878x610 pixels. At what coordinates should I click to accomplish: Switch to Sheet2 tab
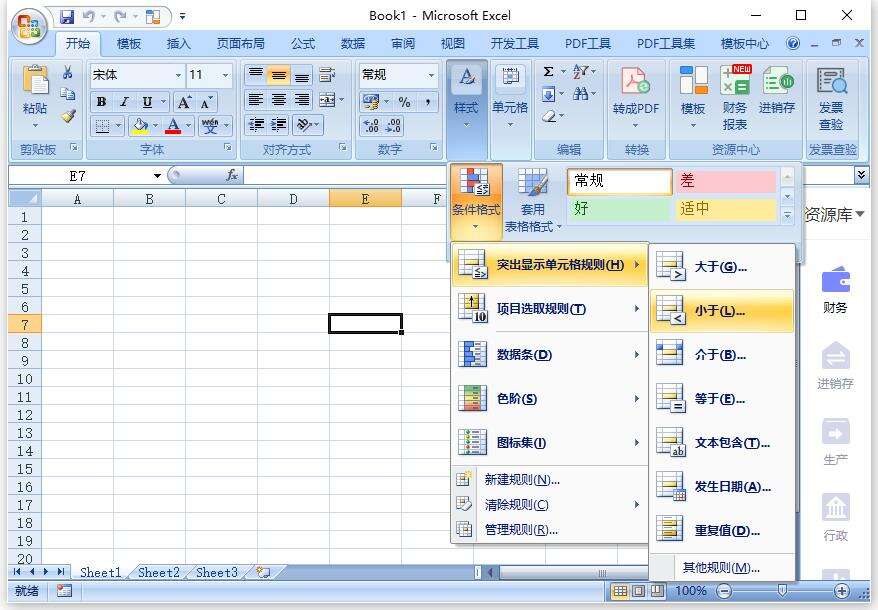[158, 572]
